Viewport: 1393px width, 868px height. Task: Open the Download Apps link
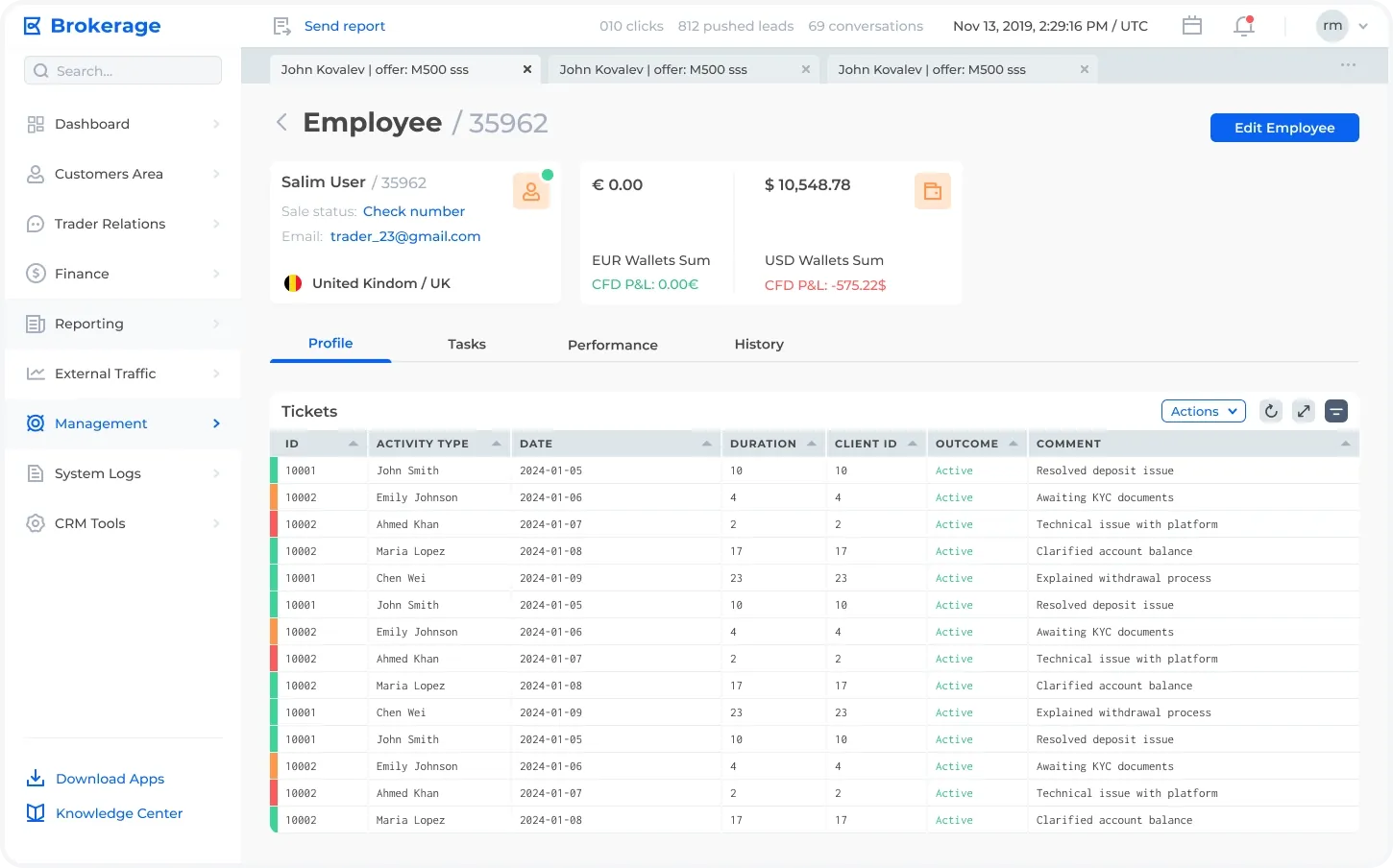pyautogui.click(x=110, y=779)
